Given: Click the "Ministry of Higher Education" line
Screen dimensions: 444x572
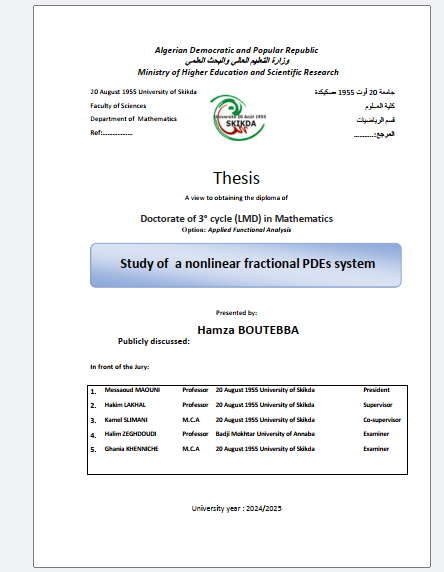Looking at the screenshot, I should 238,72.
